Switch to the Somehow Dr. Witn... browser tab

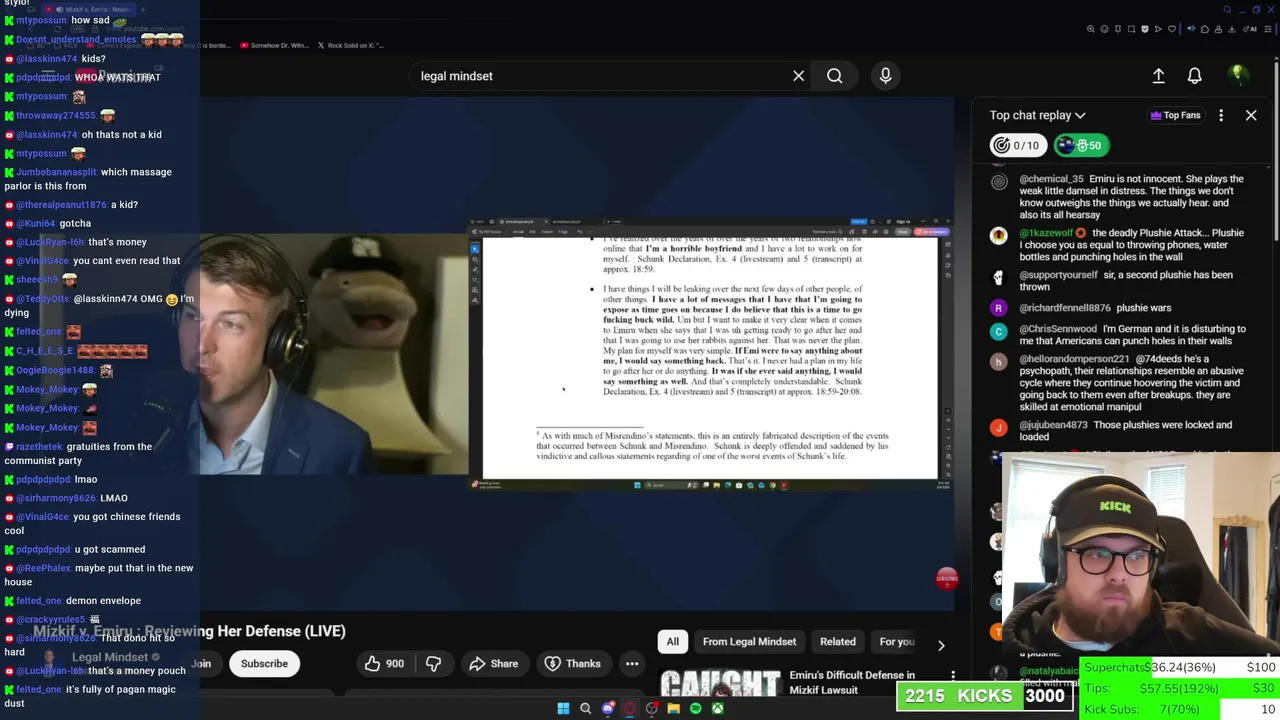(273, 45)
